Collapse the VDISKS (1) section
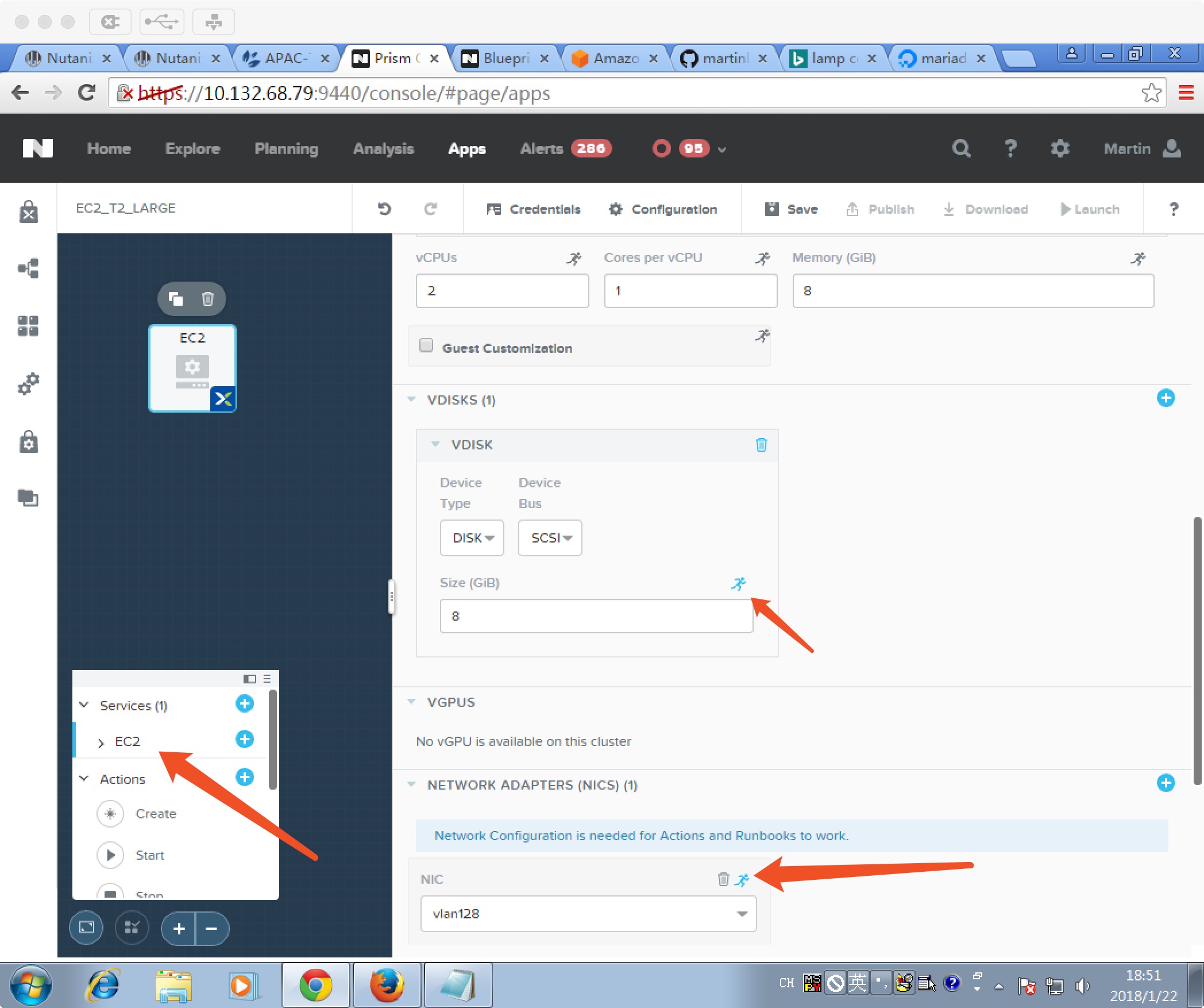 411,399
